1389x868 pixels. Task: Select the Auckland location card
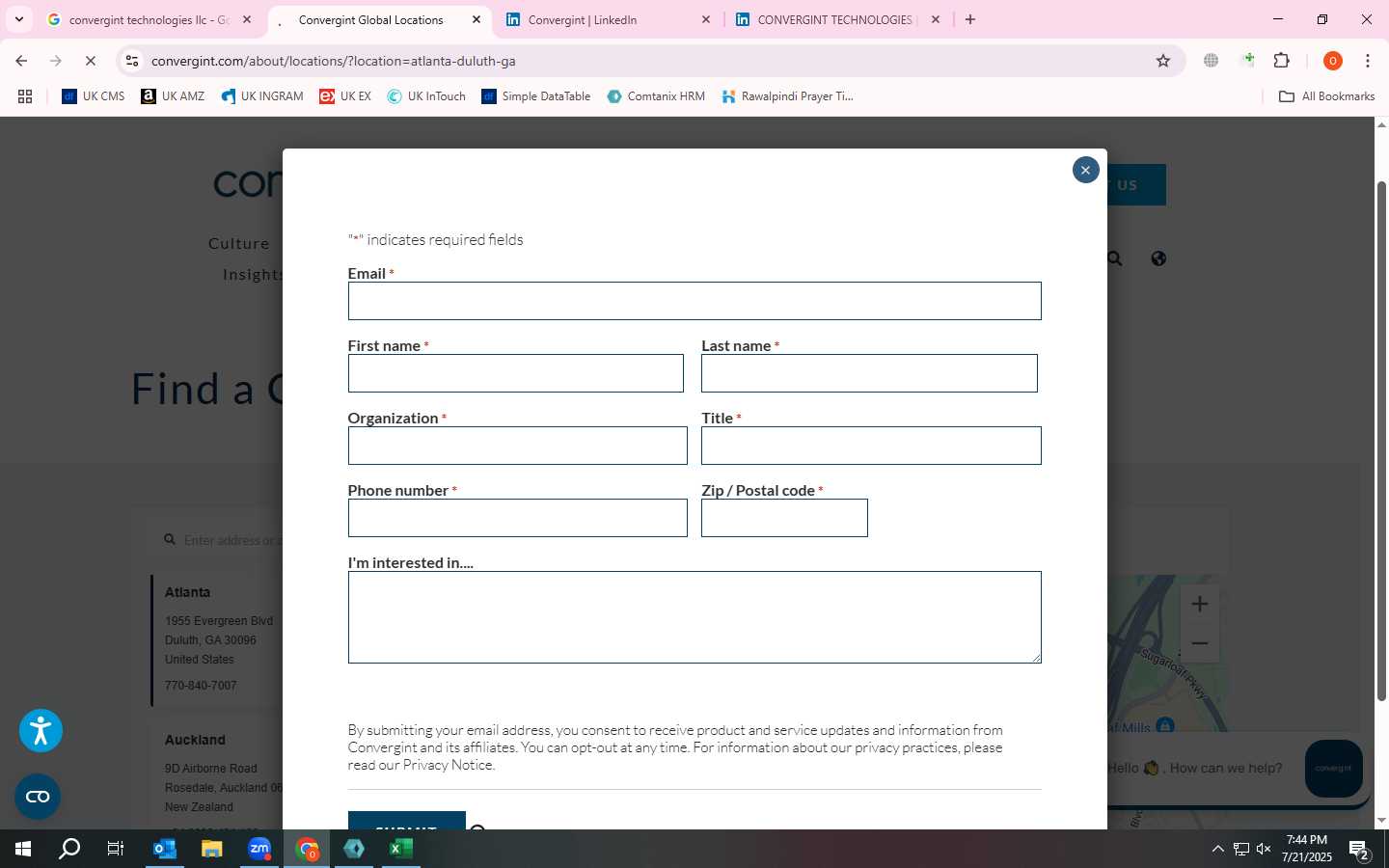click(219, 775)
